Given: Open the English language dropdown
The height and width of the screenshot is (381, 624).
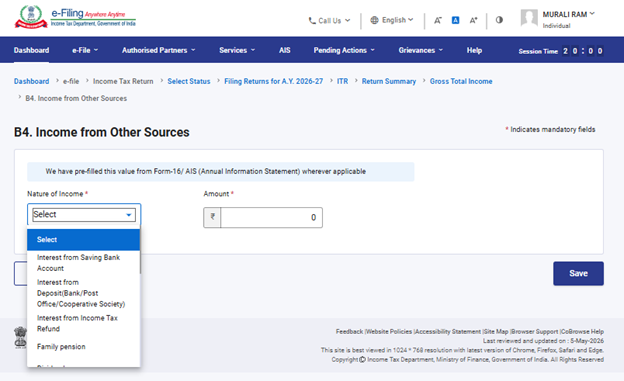Looking at the screenshot, I should (x=392, y=20).
